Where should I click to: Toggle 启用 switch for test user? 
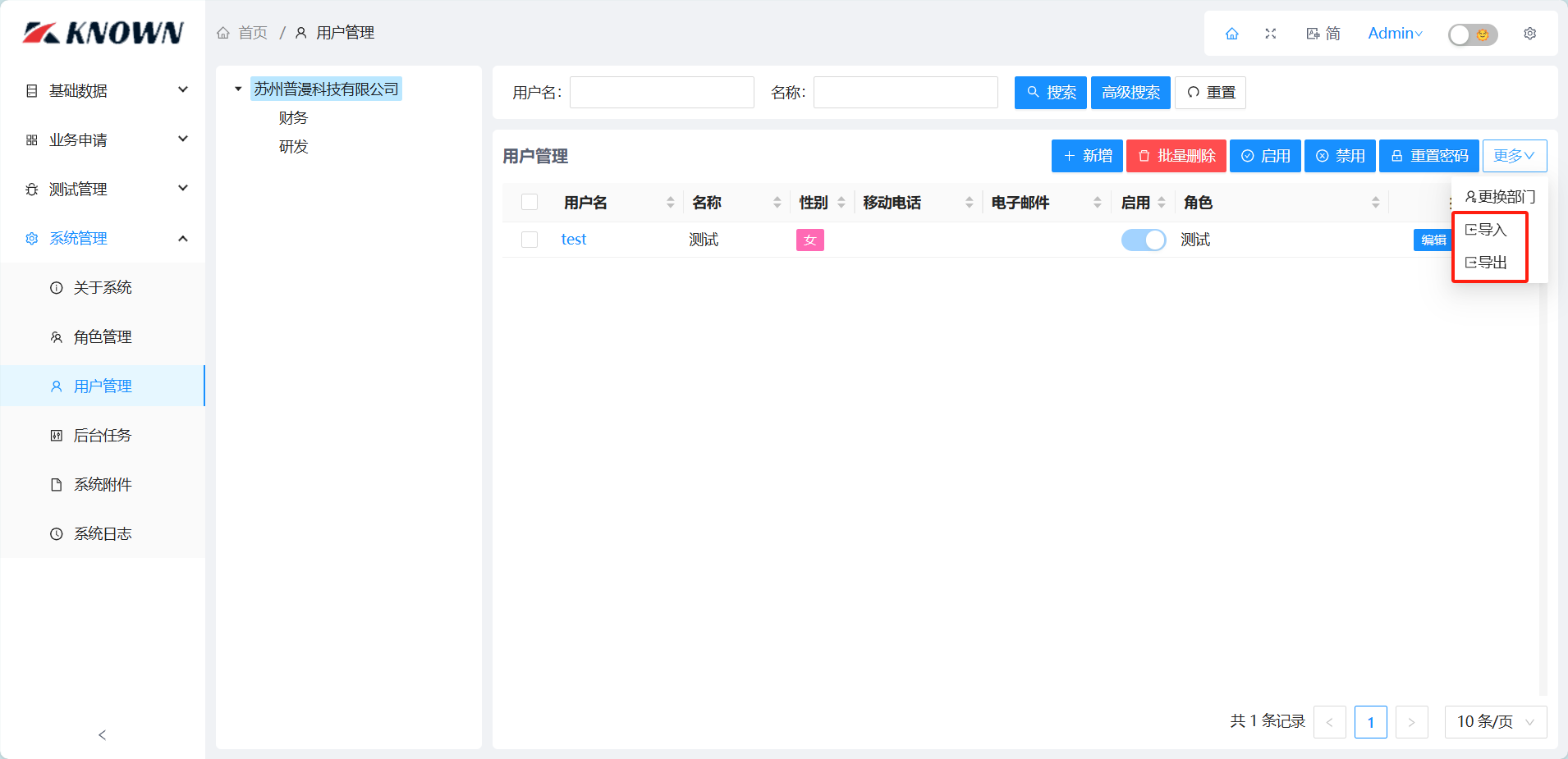(1144, 240)
